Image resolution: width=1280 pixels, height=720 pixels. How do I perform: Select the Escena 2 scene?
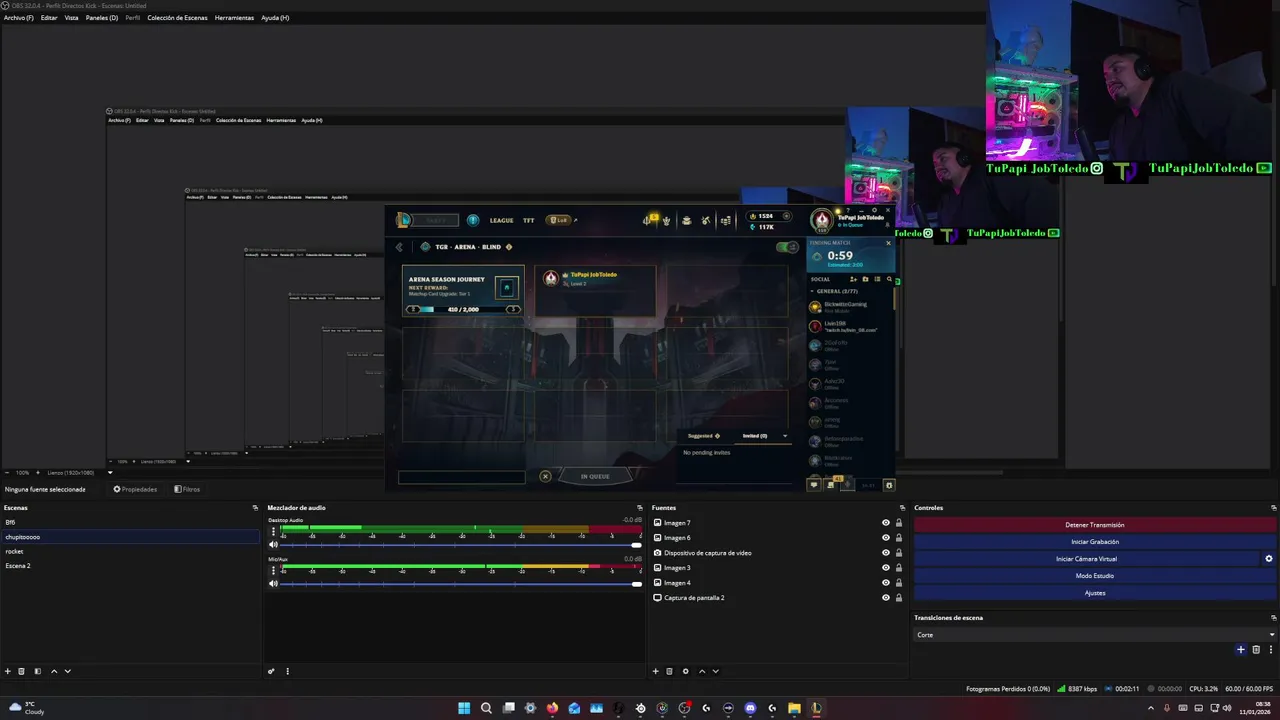[130, 566]
